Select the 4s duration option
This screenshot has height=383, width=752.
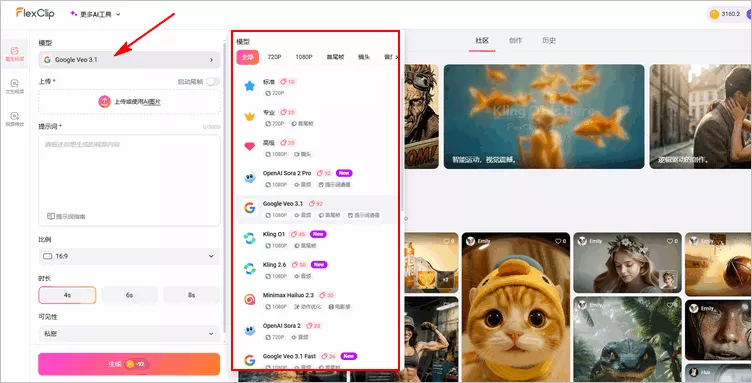[67, 295]
